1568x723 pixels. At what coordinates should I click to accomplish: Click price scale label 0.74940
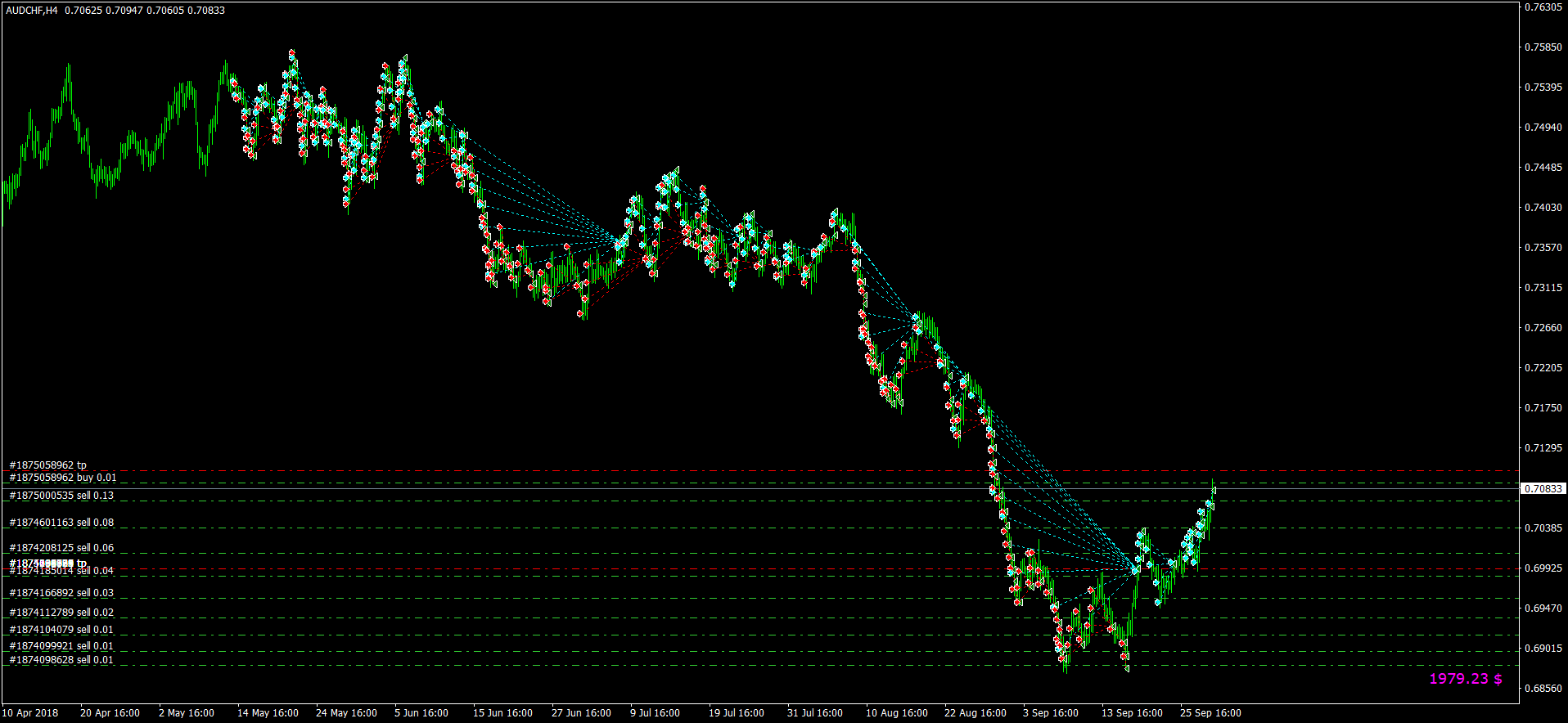pyautogui.click(x=1543, y=128)
